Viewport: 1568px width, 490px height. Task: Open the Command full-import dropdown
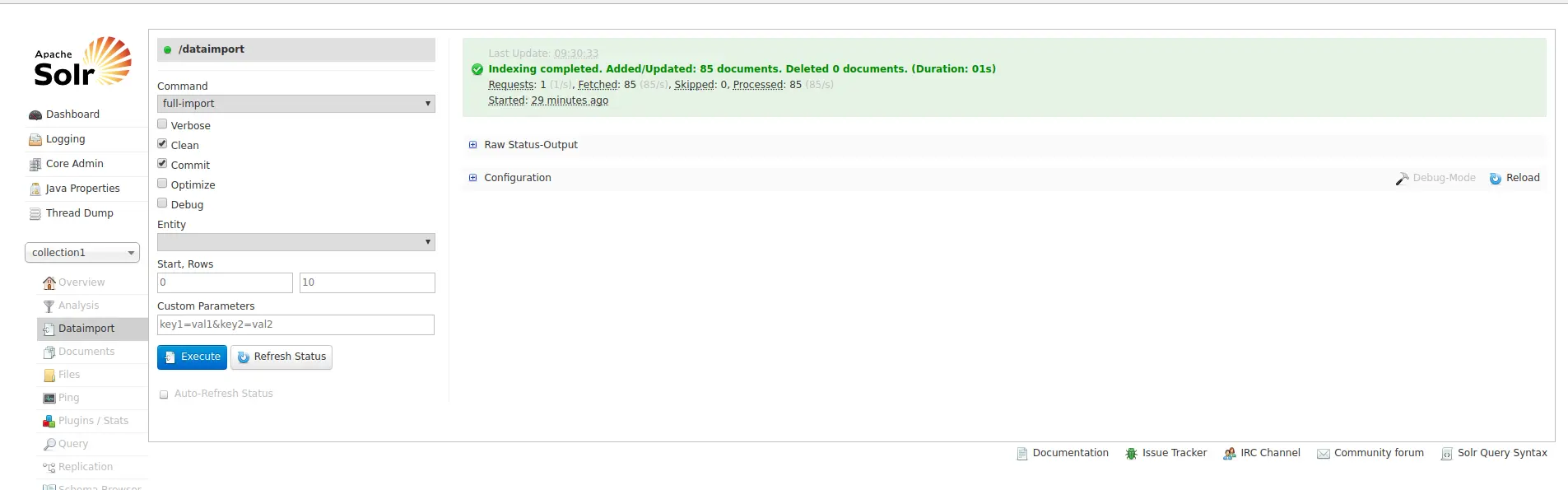coord(296,104)
